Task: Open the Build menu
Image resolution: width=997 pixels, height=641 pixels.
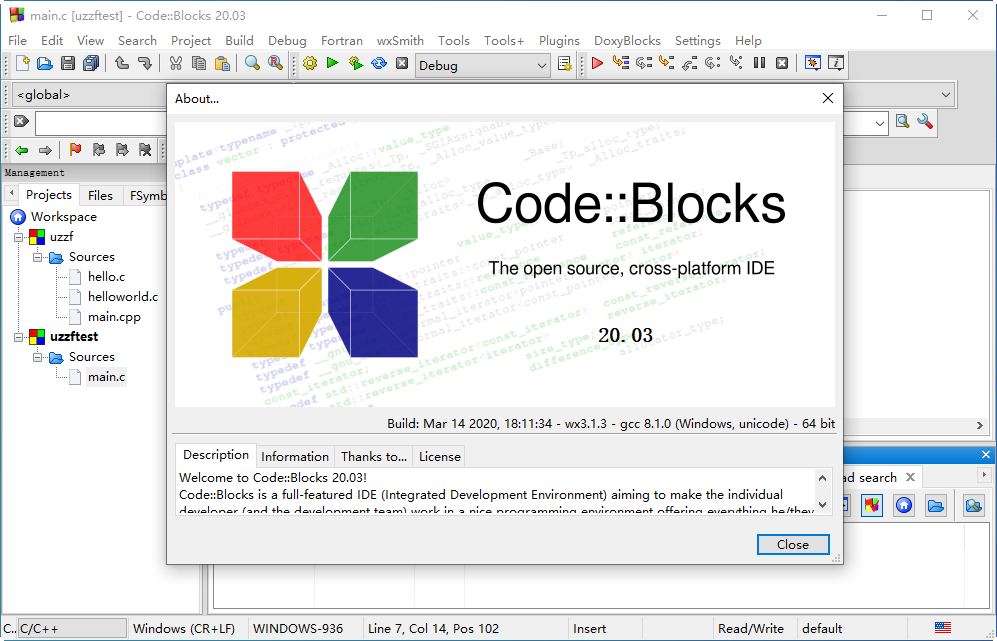Action: point(239,41)
